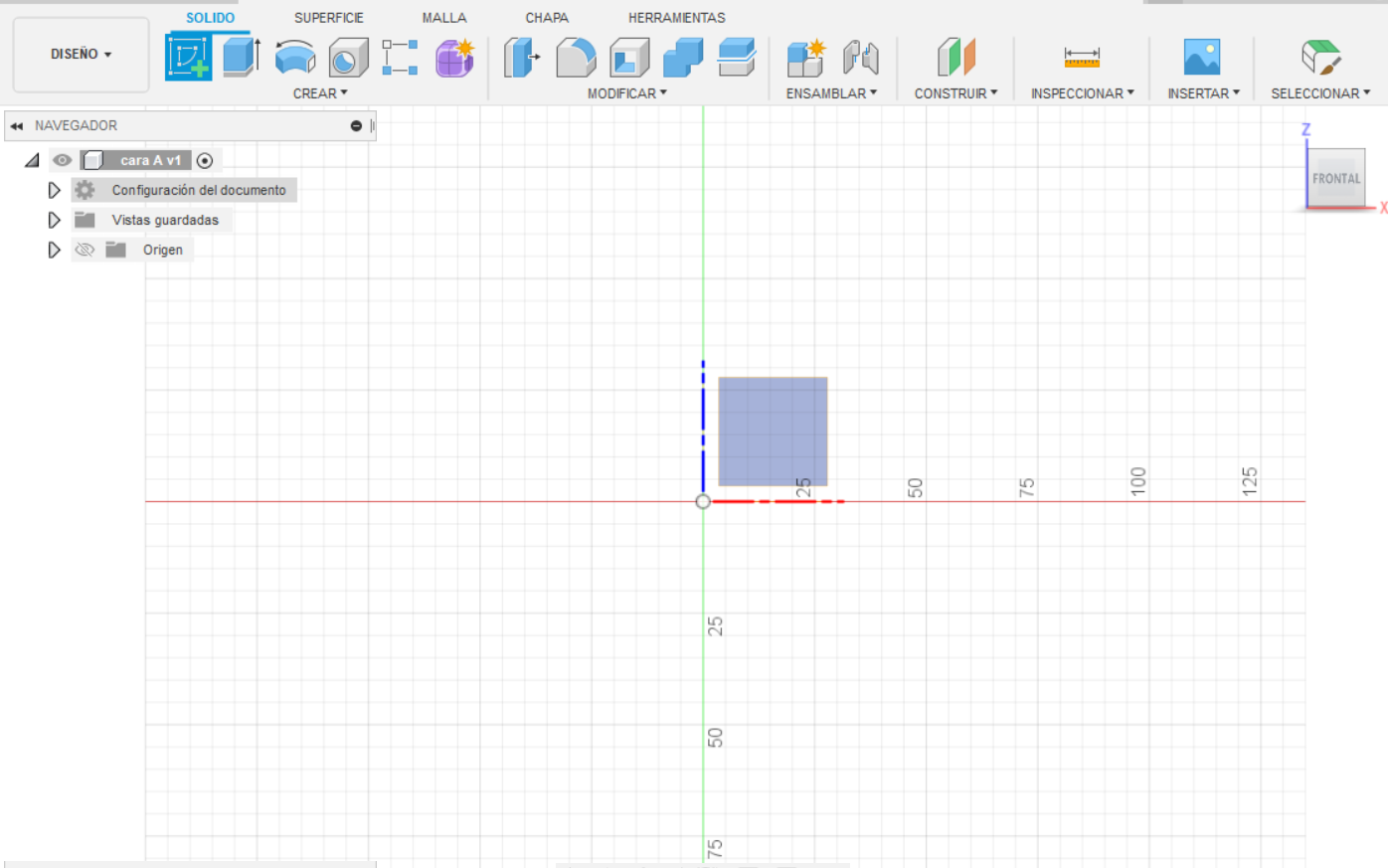Expand the Vistas guardadas node
Viewport: 1388px width, 868px height.
click(55, 220)
